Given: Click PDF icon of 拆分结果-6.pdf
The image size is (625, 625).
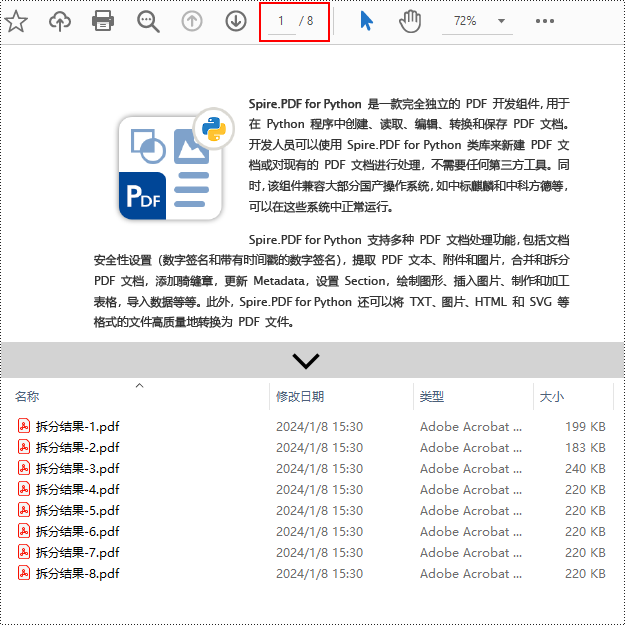Looking at the screenshot, I should tap(24, 531).
